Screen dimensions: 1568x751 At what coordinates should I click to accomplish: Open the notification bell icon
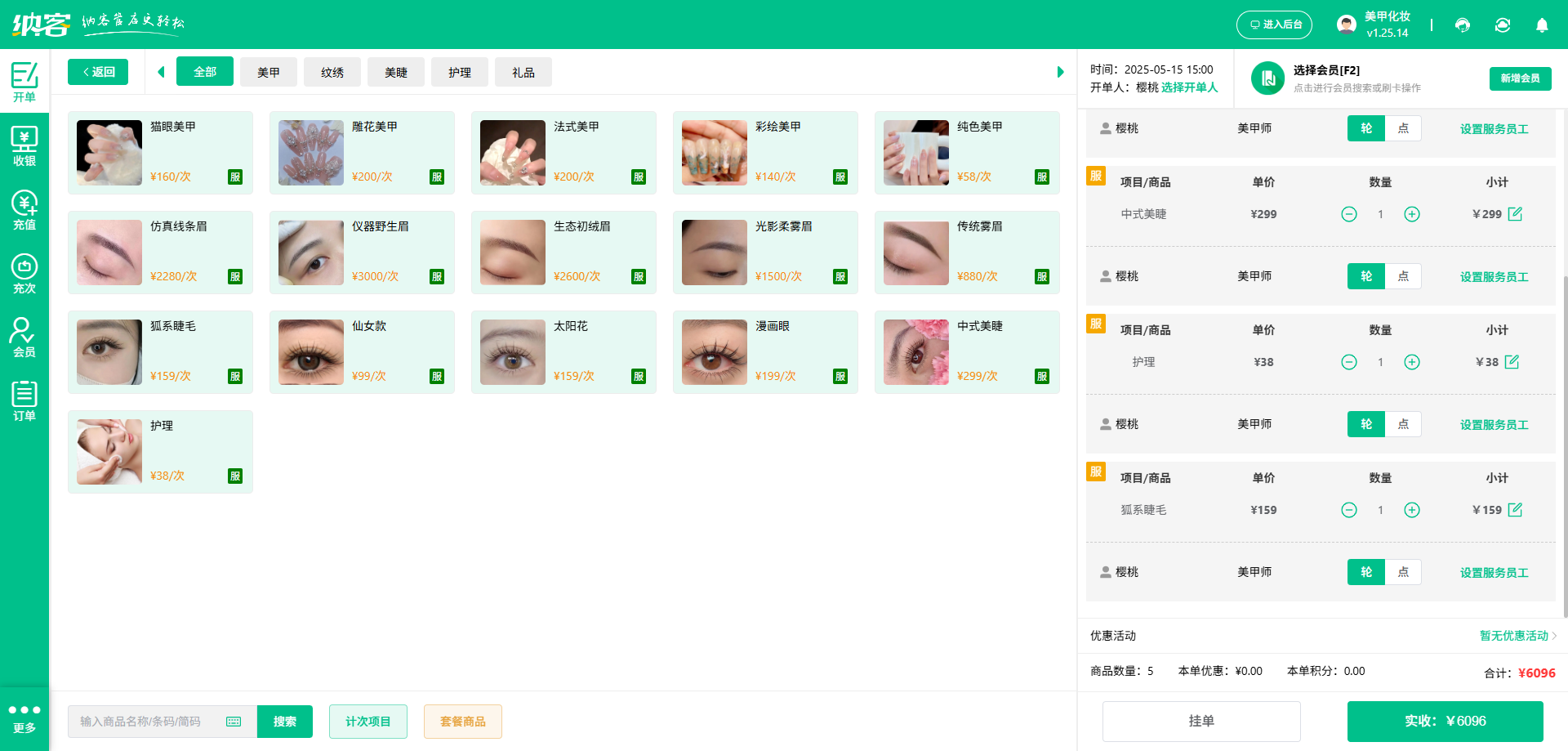pyautogui.click(x=1542, y=25)
